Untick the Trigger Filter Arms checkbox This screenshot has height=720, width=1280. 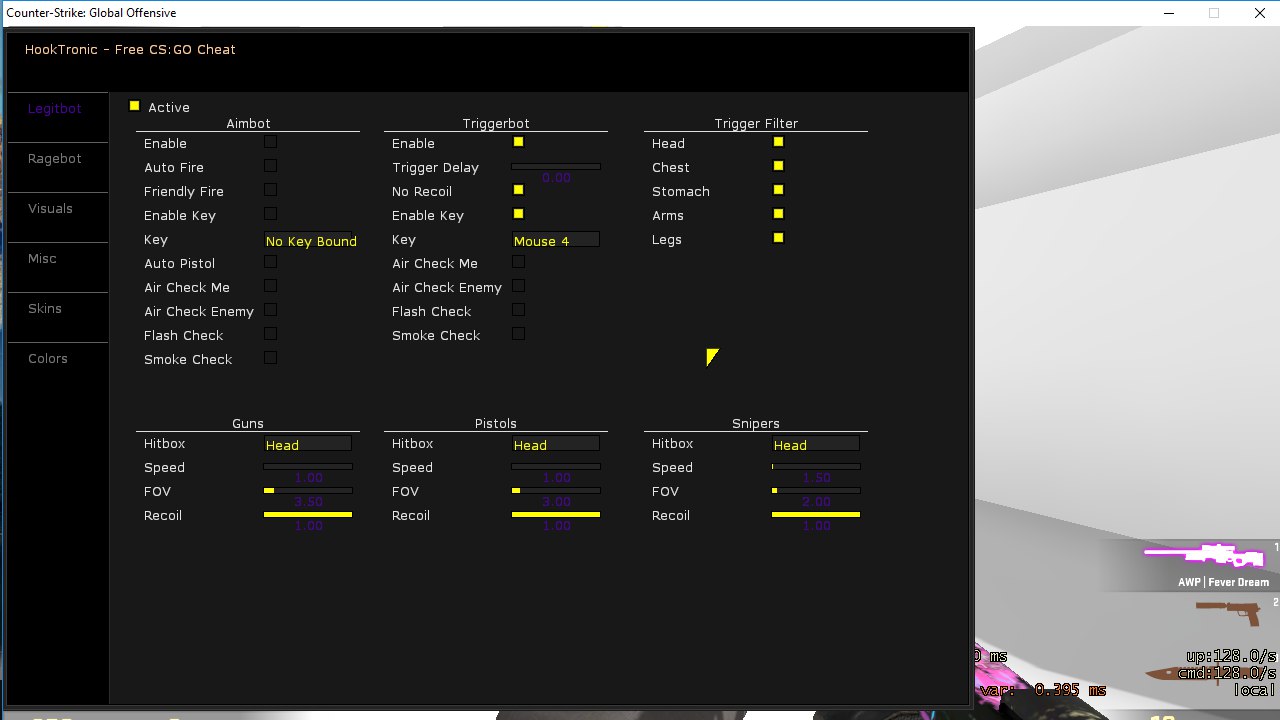[778, 214]
